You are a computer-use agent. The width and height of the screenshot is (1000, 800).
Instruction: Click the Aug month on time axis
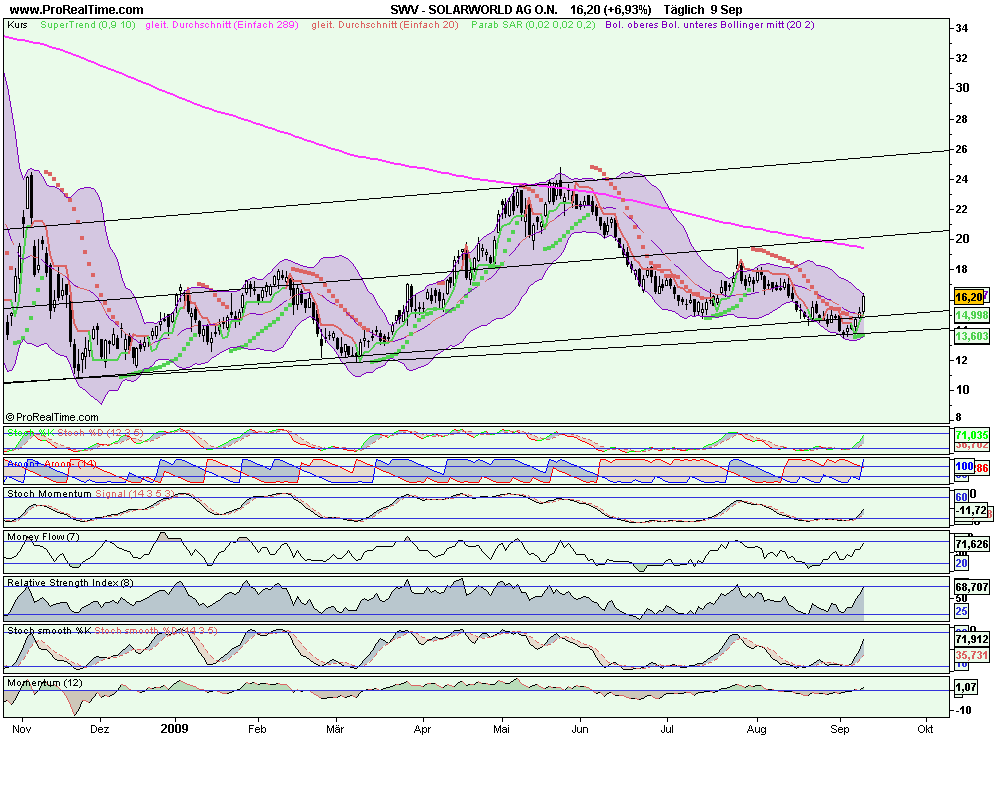(x=756, y=729)
